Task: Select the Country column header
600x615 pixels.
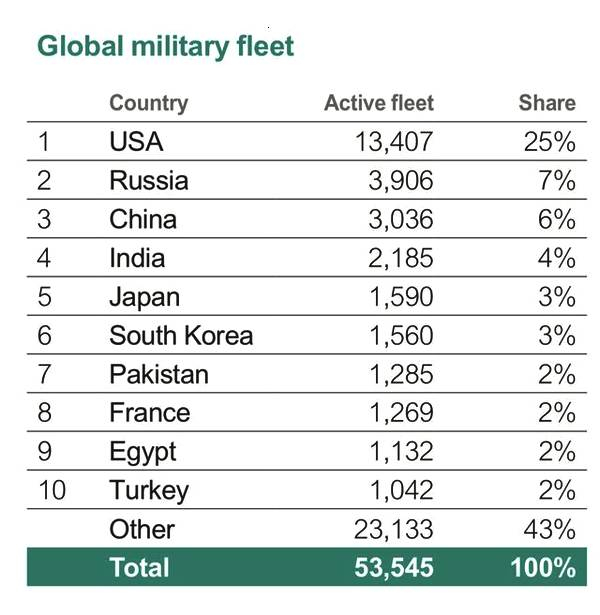Action: click(148, 103)
